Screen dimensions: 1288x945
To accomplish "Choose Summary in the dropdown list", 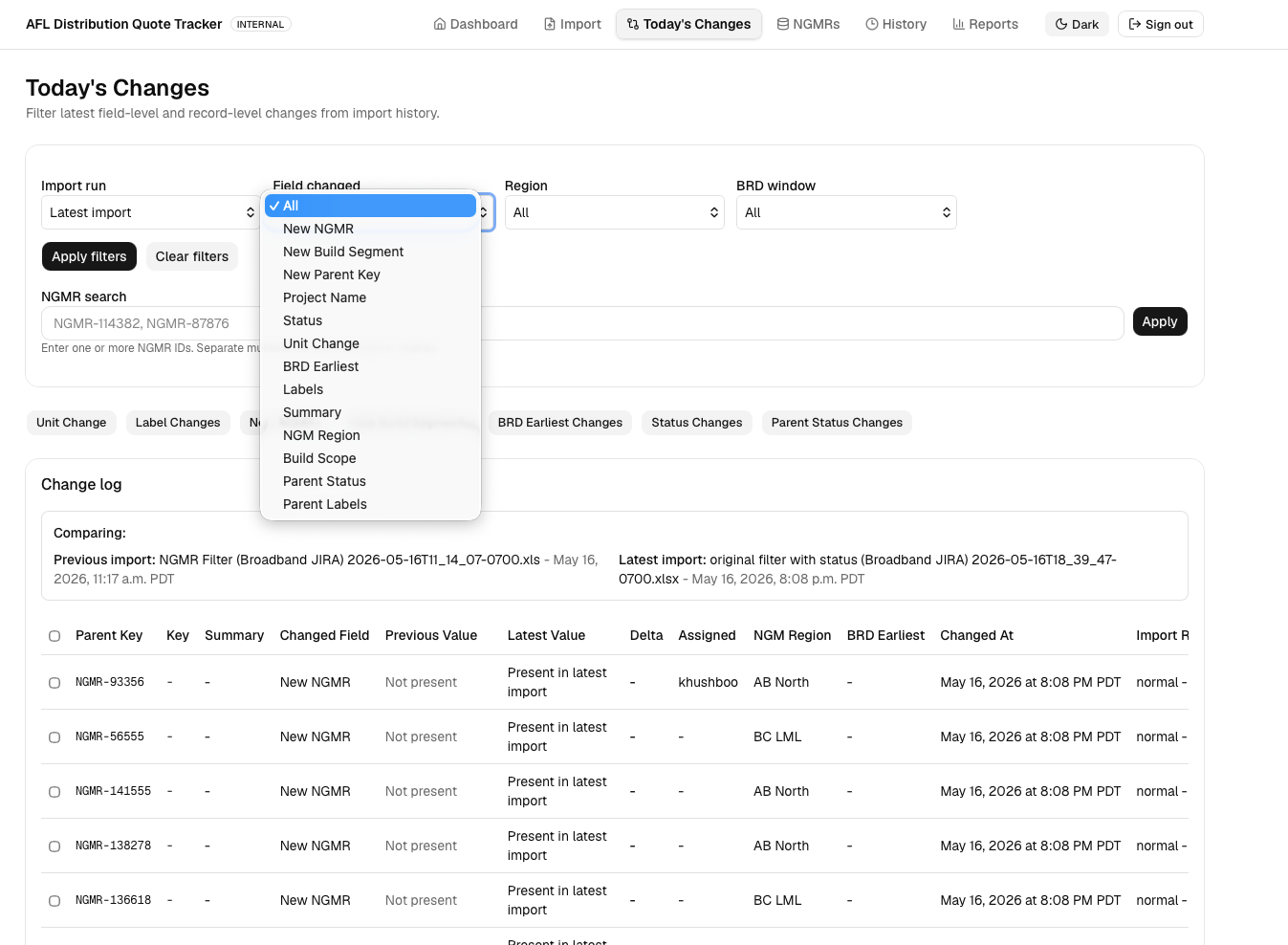I will click(x=370, y=412).
